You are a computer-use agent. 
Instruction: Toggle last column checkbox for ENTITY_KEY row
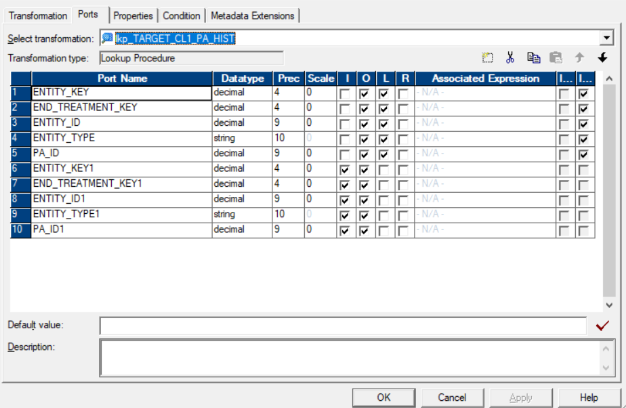pyautogui.click(x=583, y=94)
